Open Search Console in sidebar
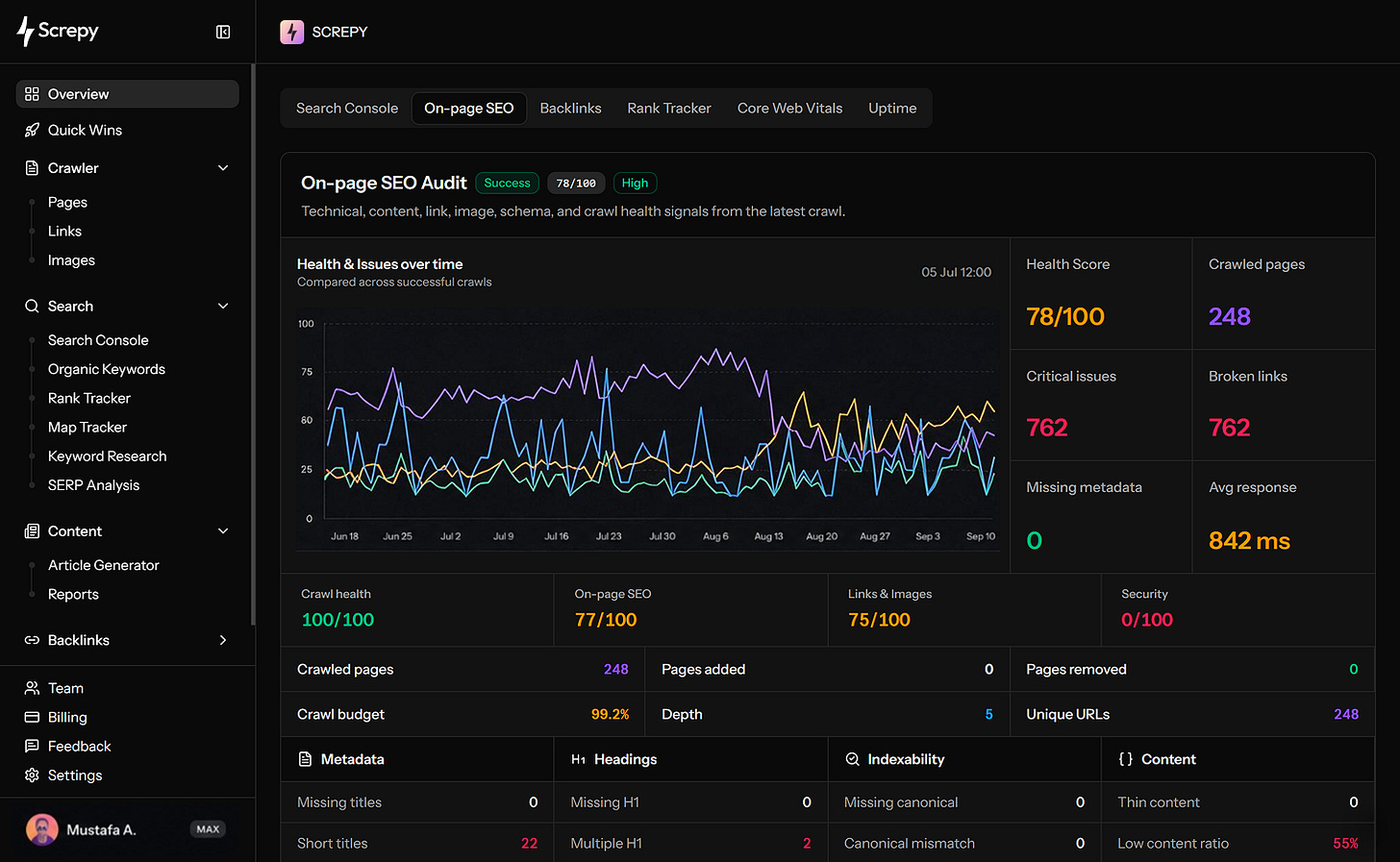1400x862 pixels. [98, 340]
